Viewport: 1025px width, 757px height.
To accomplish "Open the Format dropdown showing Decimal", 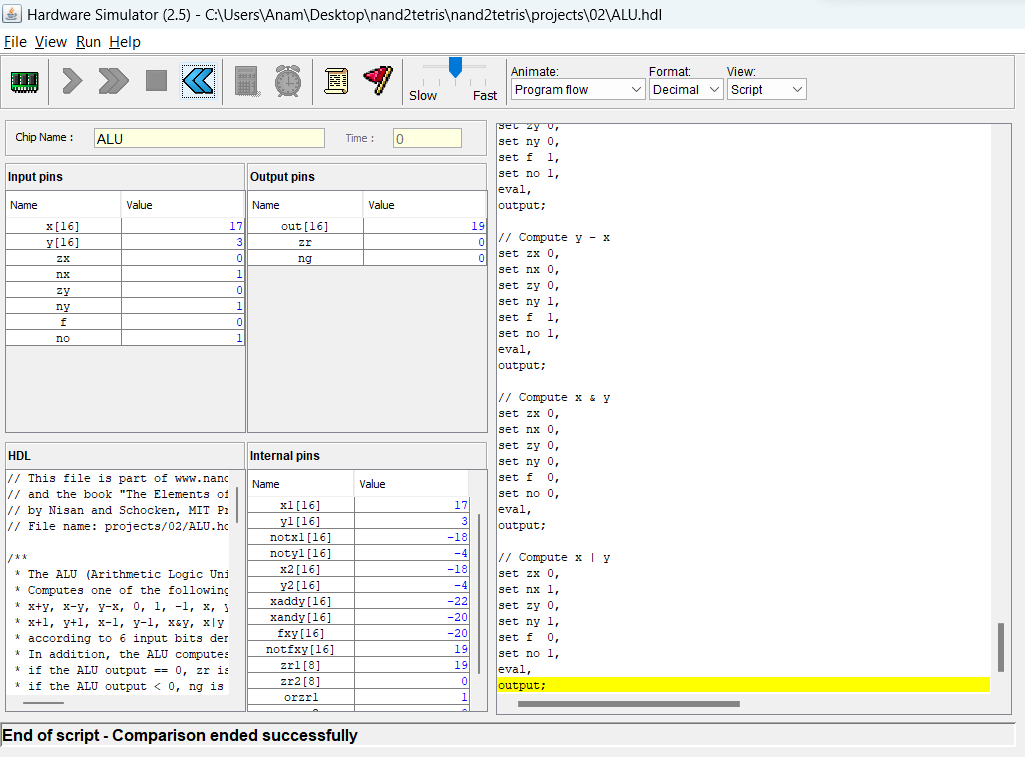I will point(686,89).
